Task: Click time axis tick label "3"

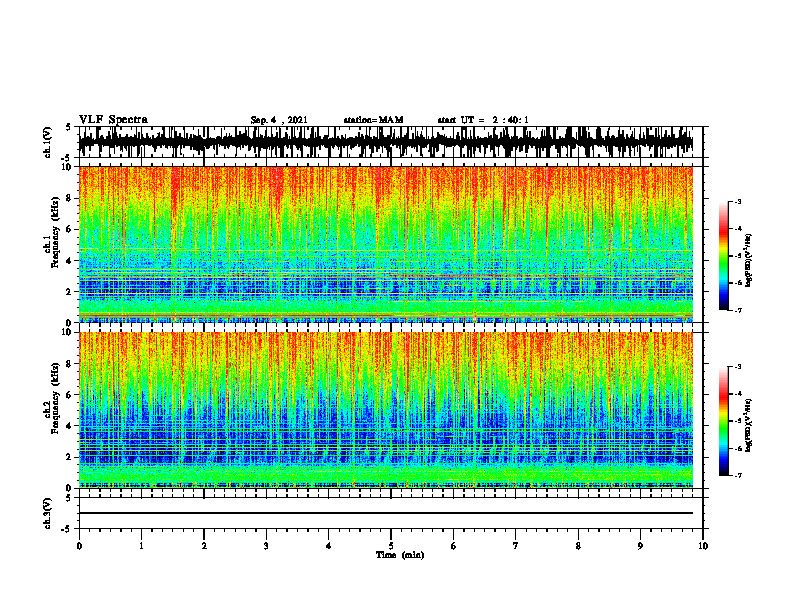Action: (266, 546)
